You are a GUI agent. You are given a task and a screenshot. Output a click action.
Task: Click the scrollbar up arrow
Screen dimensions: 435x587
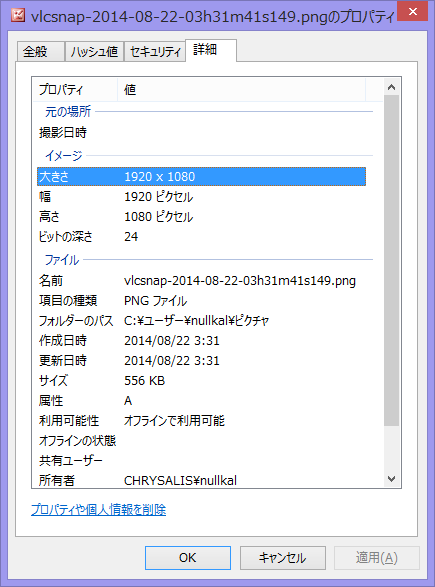[x=392, y=87]
